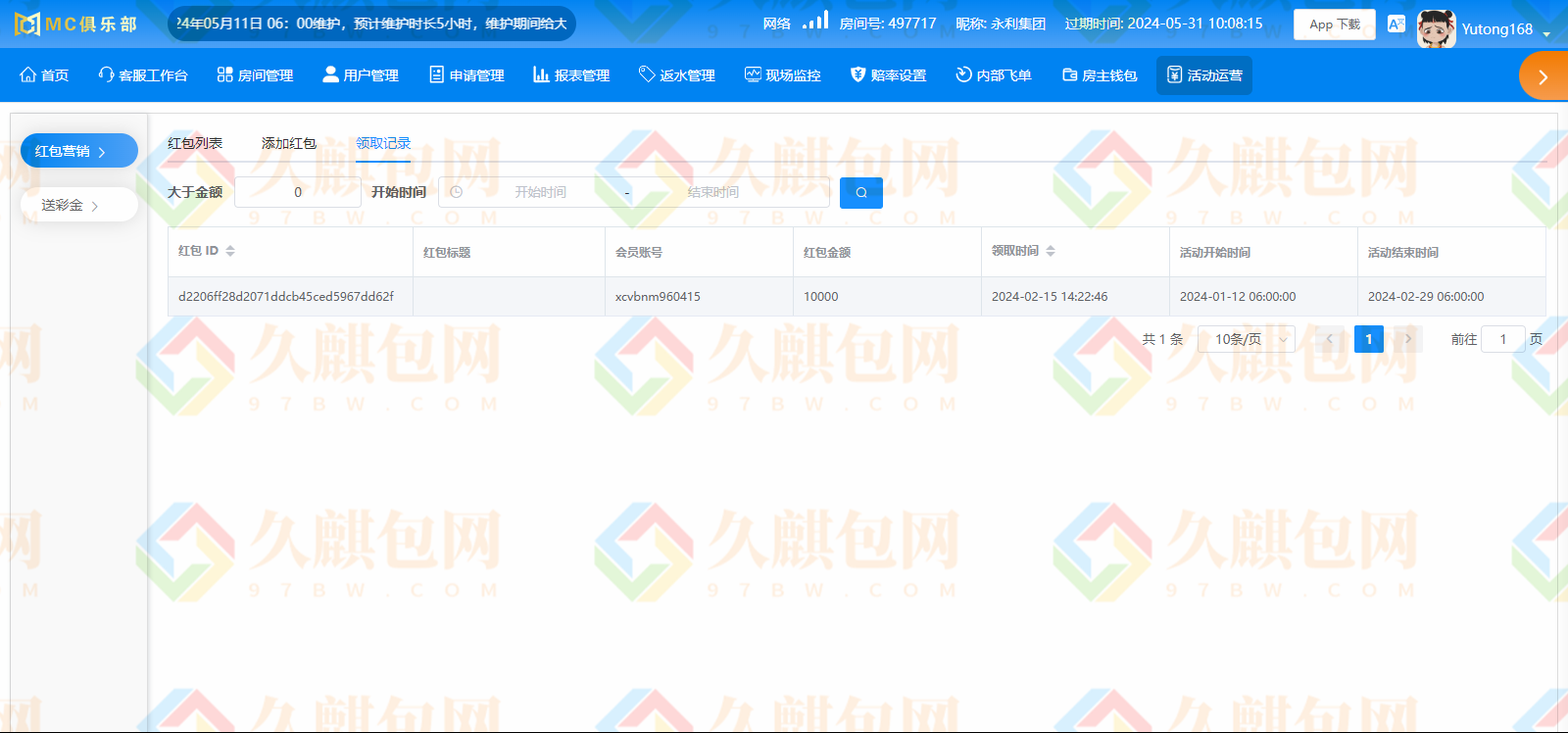Open 内部飞单 menu item
The image size is (1568, 733).
point(994,75)
